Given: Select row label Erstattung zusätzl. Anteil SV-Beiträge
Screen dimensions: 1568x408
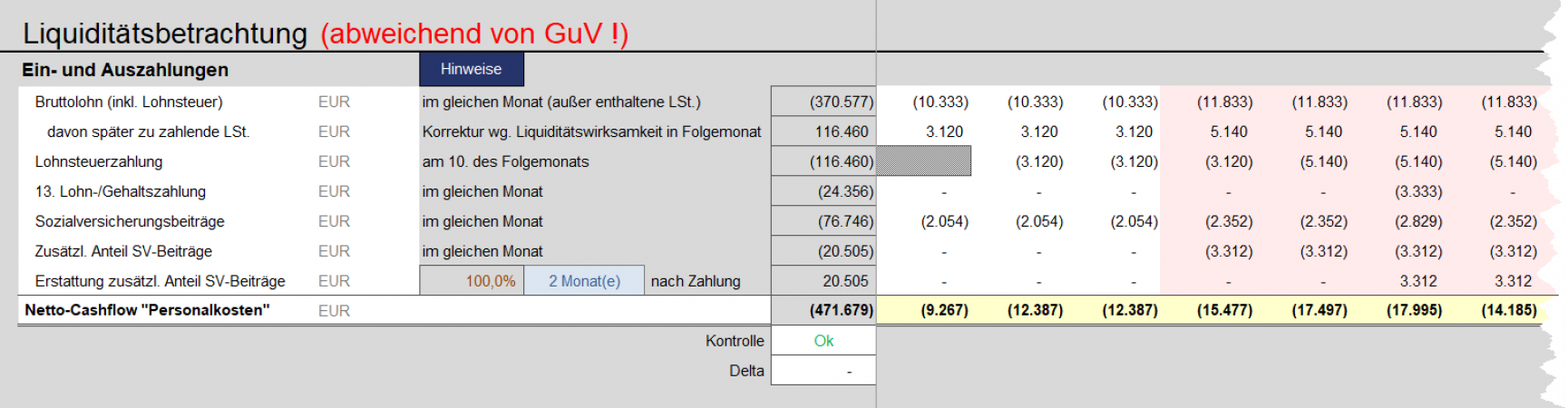Looking at the screenshot, I should tap(160, 282).
